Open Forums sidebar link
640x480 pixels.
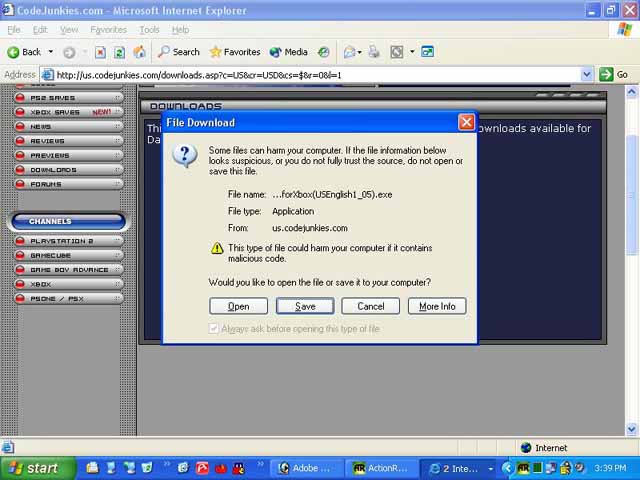pos(69,184)
